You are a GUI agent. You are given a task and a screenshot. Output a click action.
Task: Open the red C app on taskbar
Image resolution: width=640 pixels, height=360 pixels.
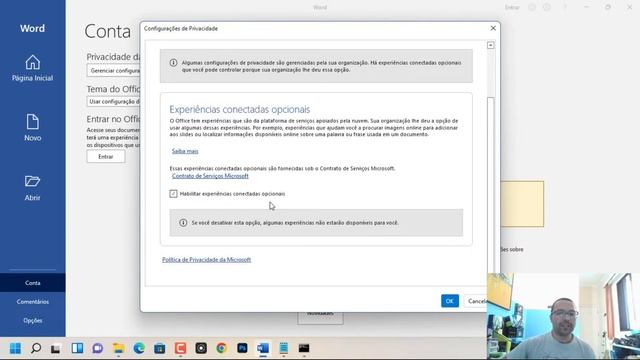pos(180,348)
